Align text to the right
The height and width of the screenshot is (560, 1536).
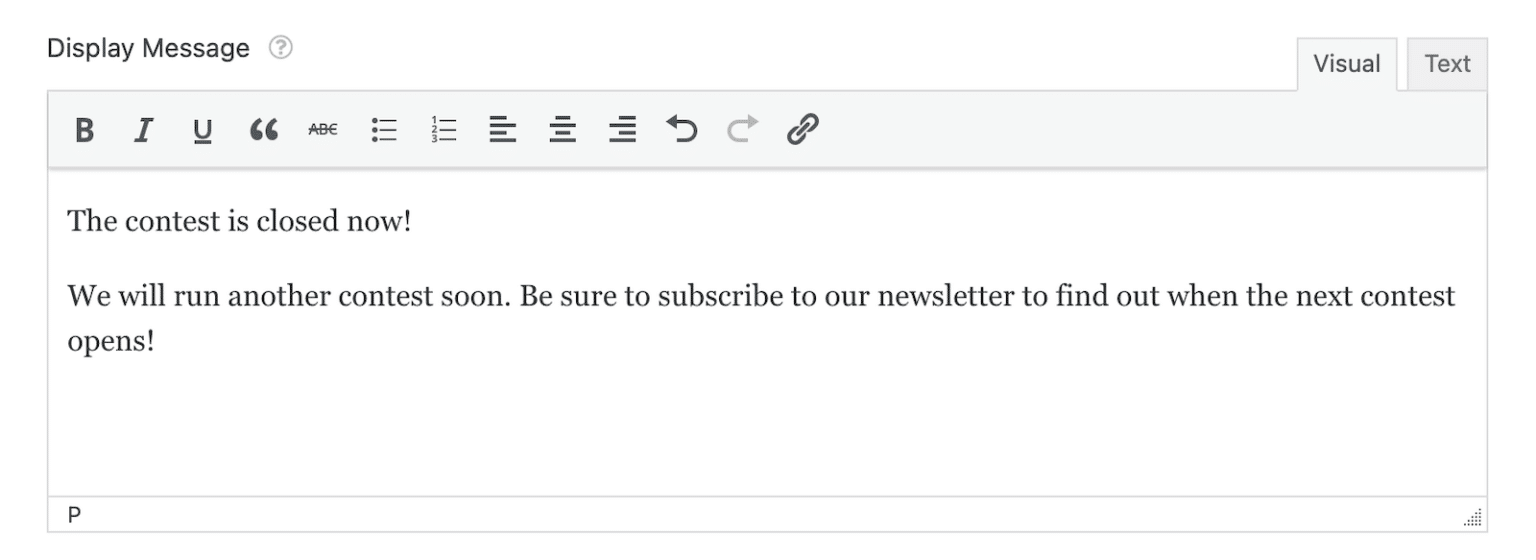pos(622,130)
